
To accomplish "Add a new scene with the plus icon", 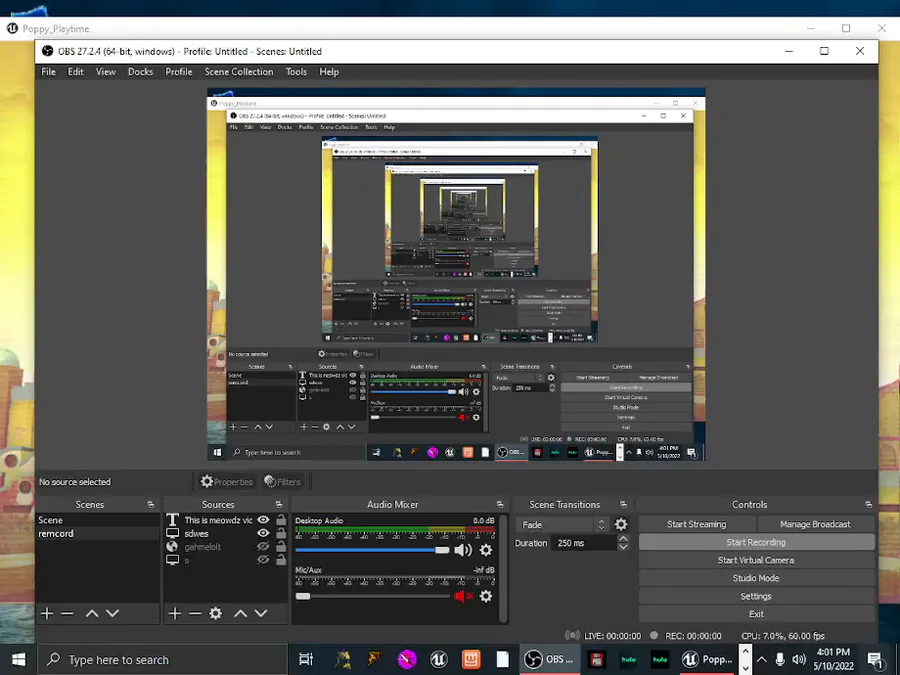I will [x=47, y=613].
